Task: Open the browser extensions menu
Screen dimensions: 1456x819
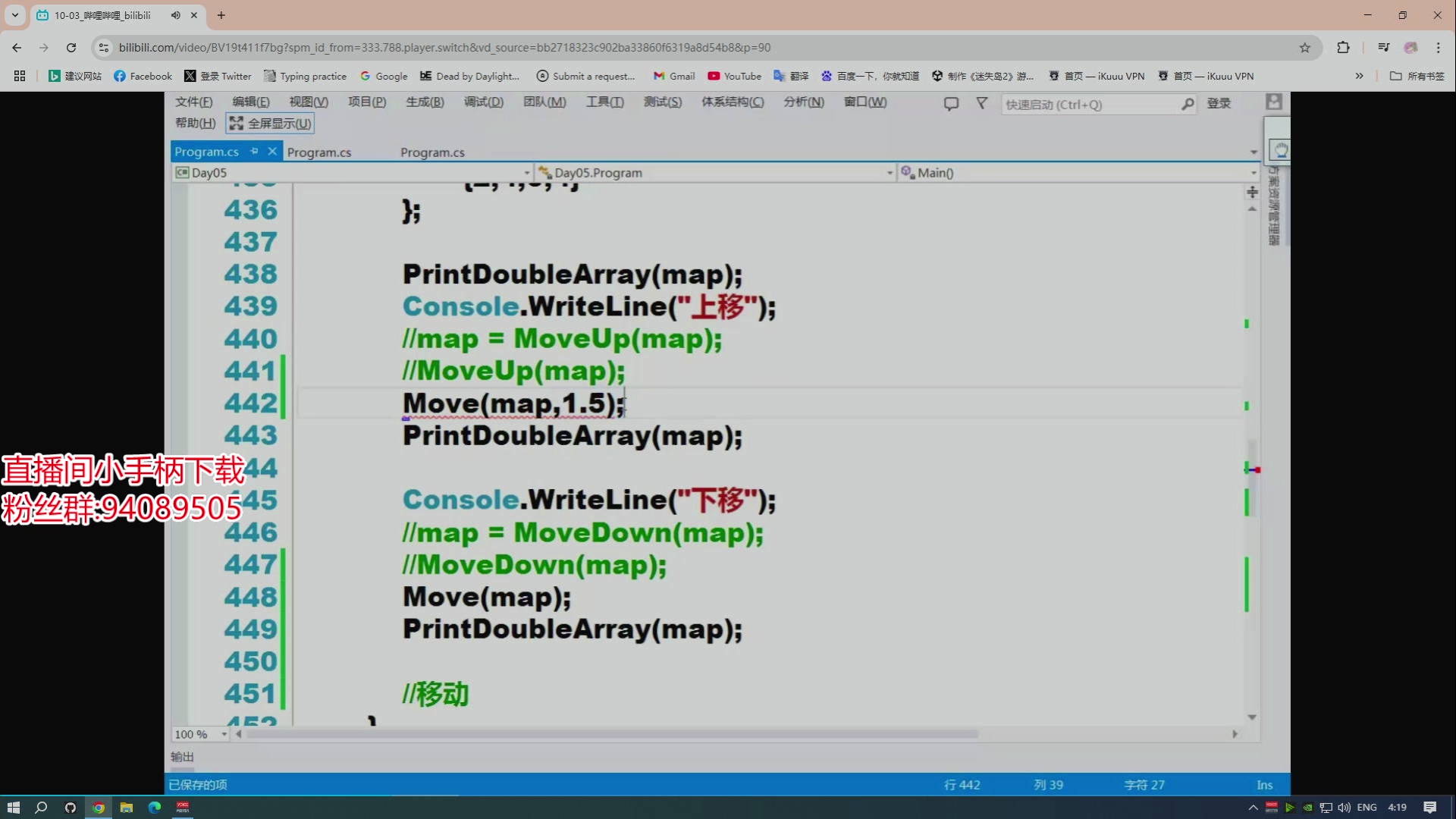Action: tap(1343, 47)
